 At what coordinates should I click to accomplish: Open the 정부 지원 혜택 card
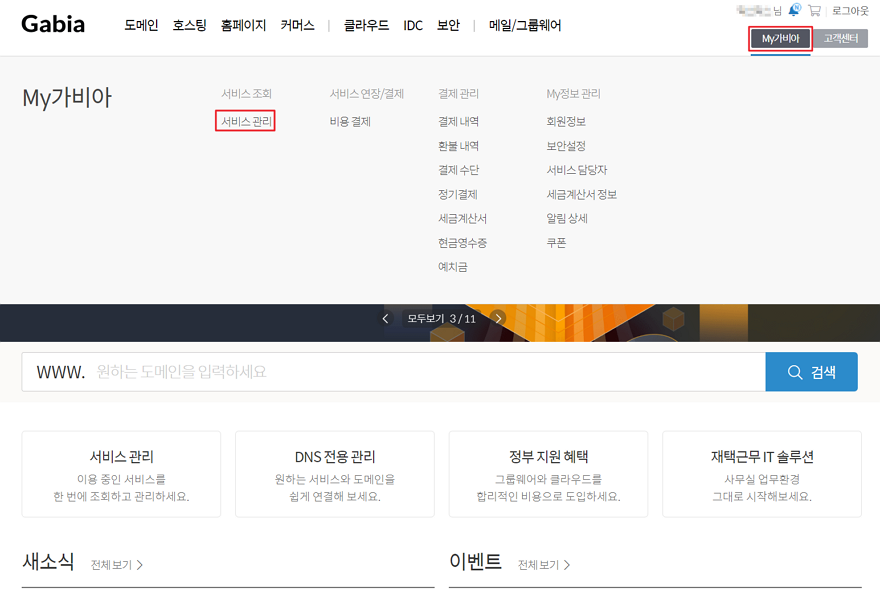[x=548, y=474]
